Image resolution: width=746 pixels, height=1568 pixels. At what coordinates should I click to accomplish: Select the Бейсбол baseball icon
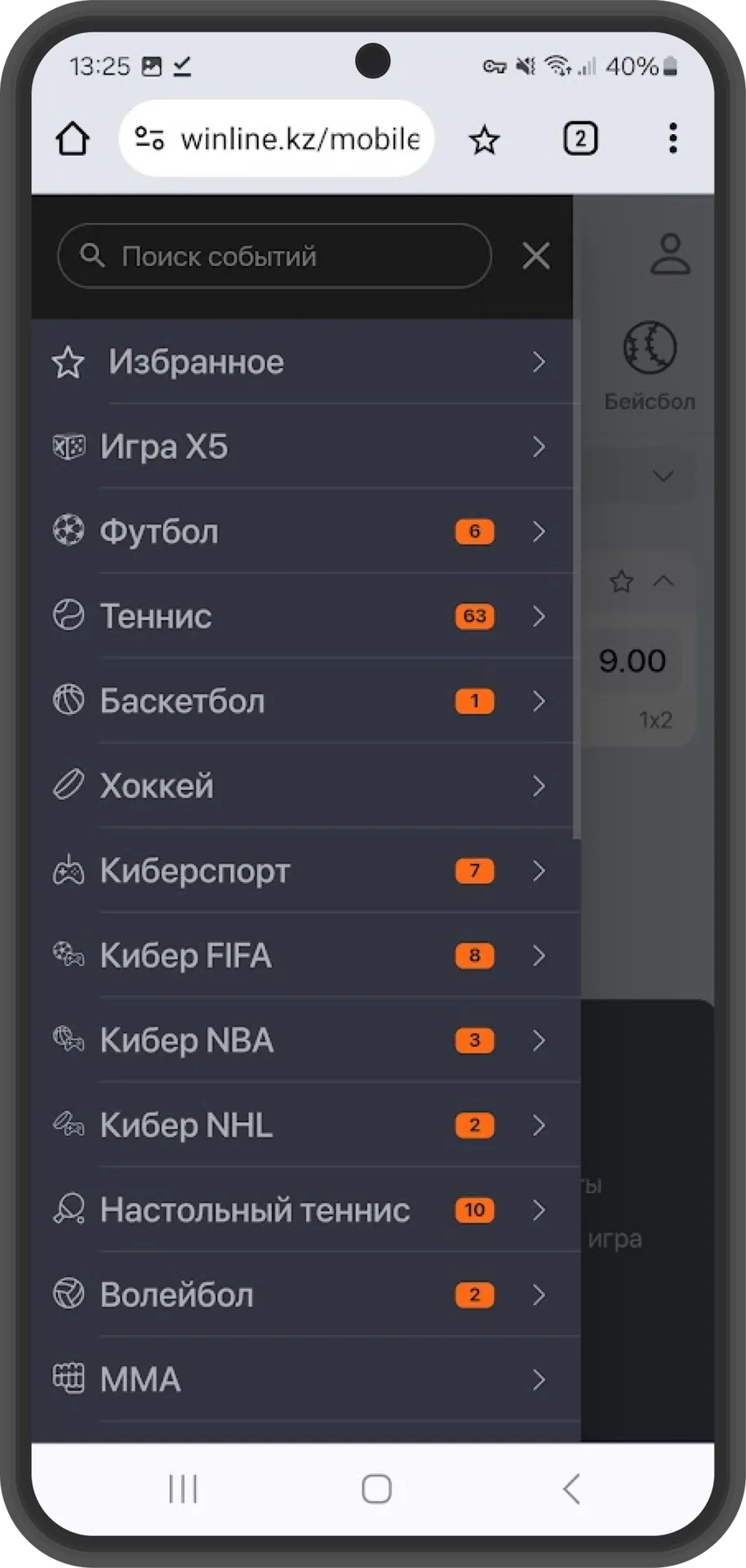pyautogui.click(x=650, y=348)
